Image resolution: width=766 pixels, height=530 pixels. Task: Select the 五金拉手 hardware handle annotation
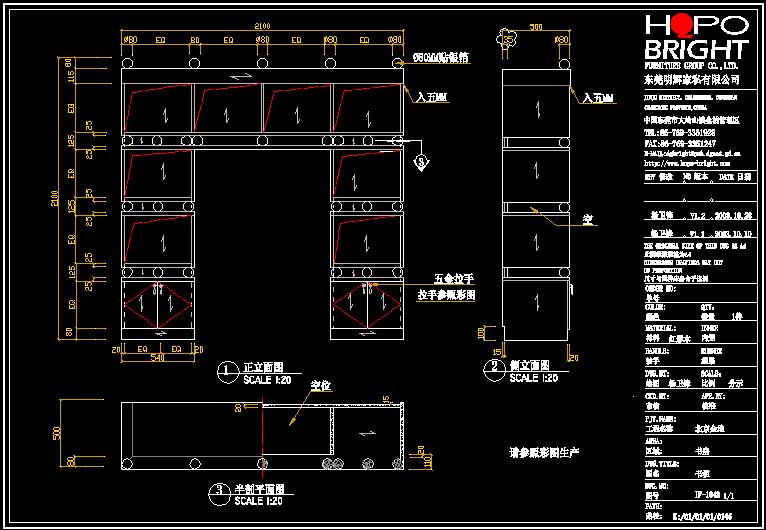[454, 279]
